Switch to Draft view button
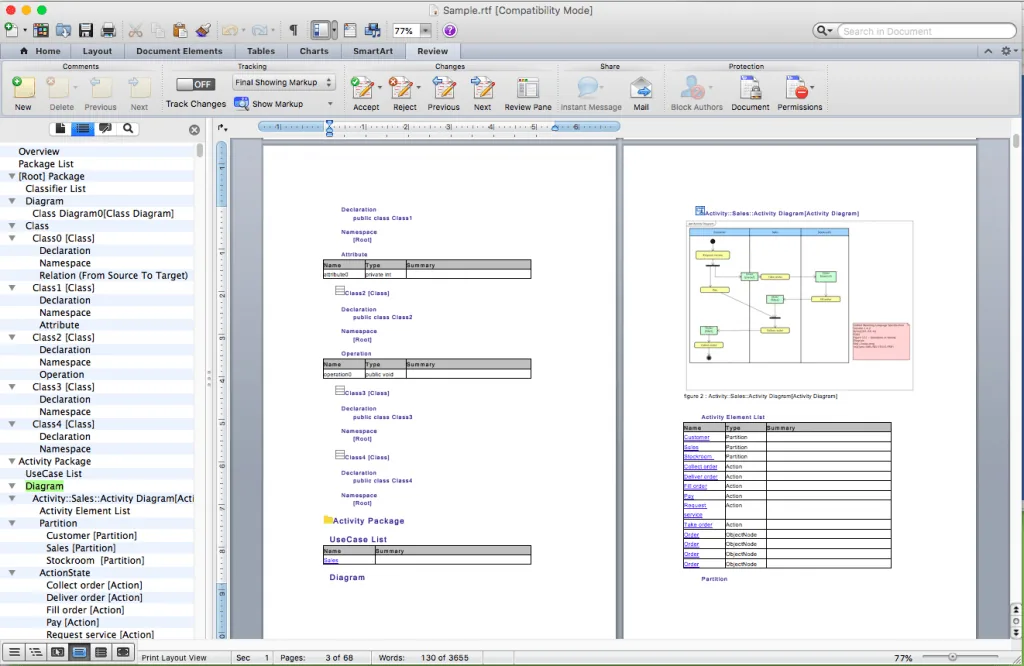The width and height of the screenshot is (1024, 666). coord(14,652)
